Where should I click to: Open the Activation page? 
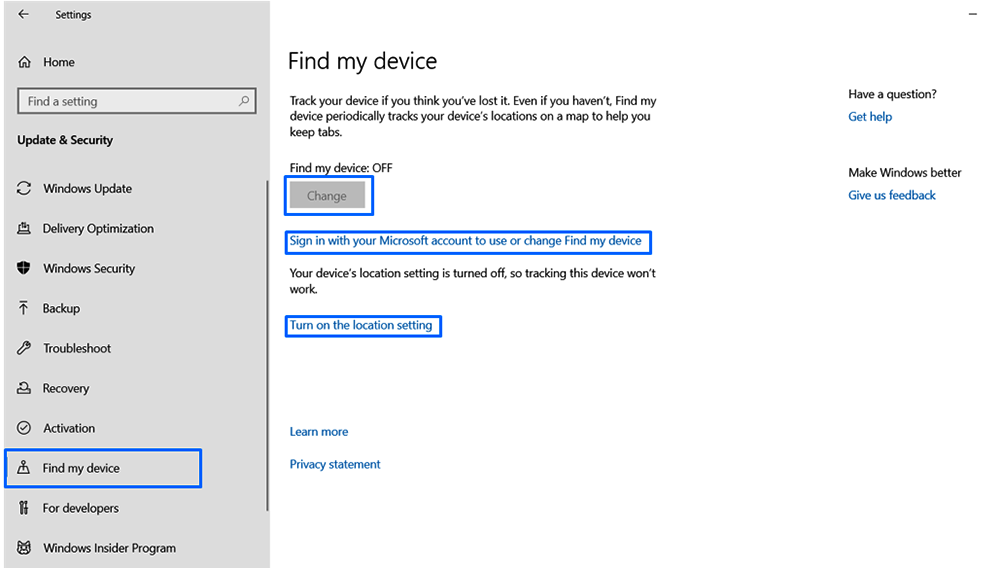coord(69,428)
